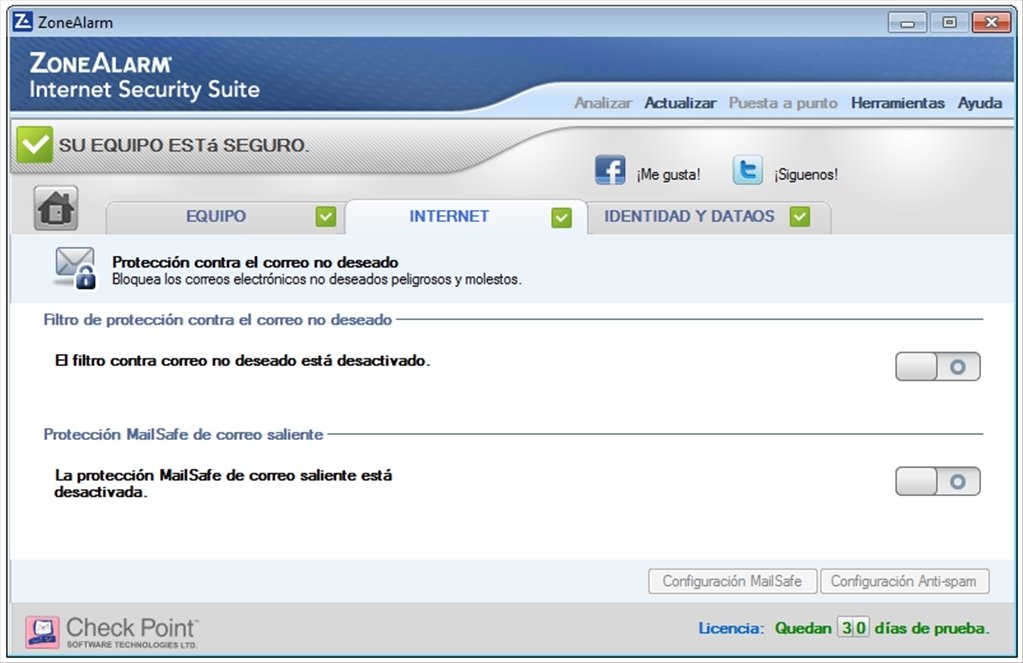Open the Home screen house icon
This screenshot has height=663, width=1023.
coord(56,208)
